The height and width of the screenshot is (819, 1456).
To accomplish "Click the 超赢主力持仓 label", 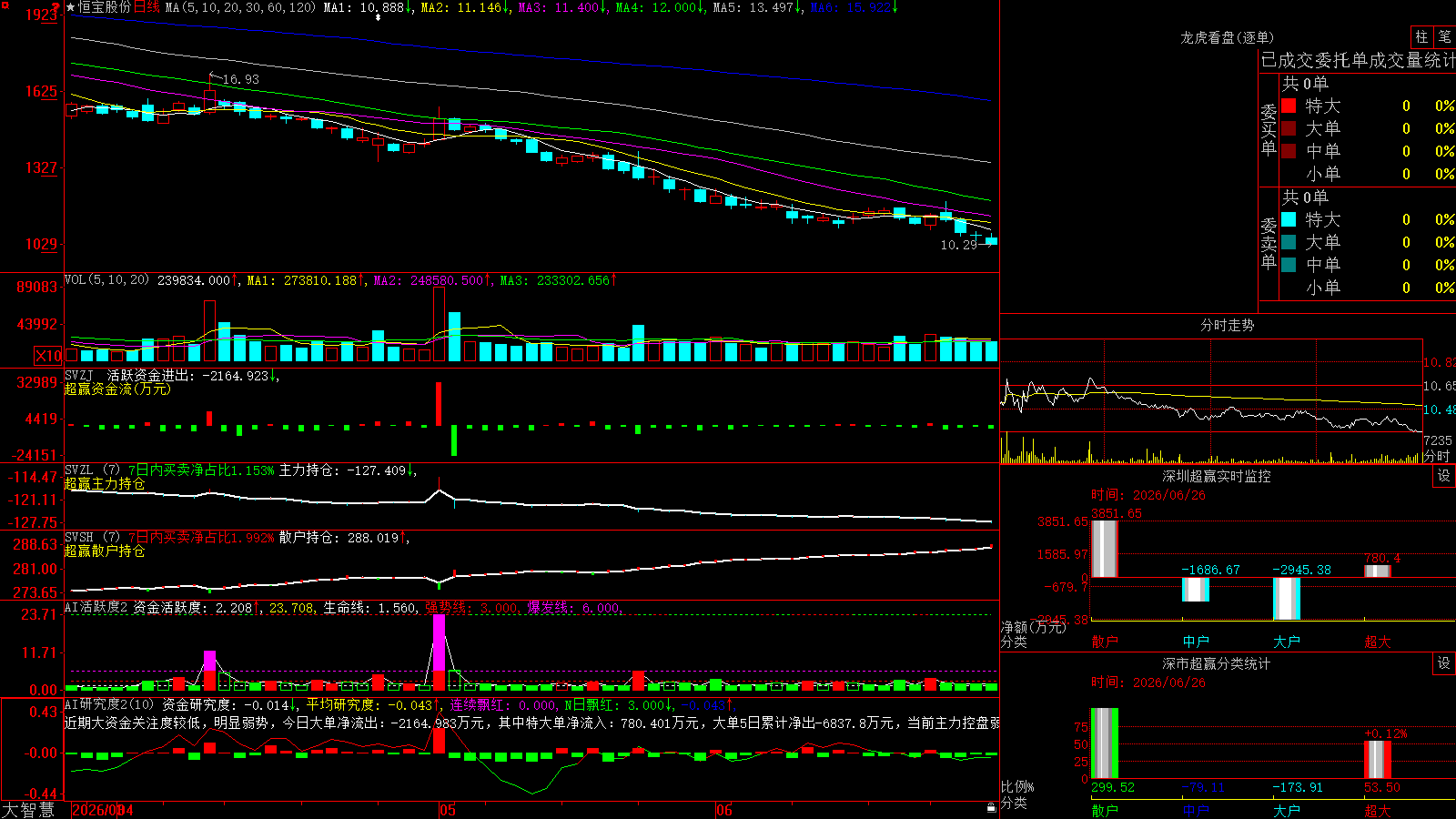I will tap(105, 483).
